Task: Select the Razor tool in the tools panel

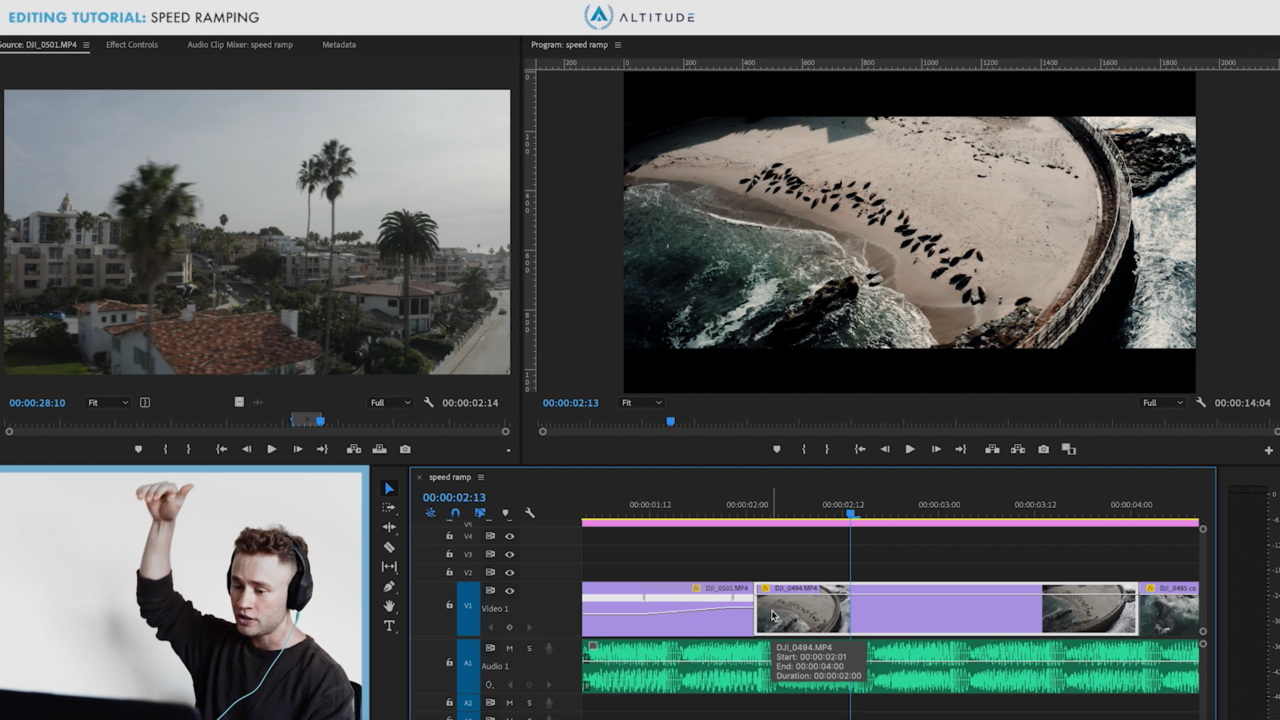Action: [x=389, y=547]
